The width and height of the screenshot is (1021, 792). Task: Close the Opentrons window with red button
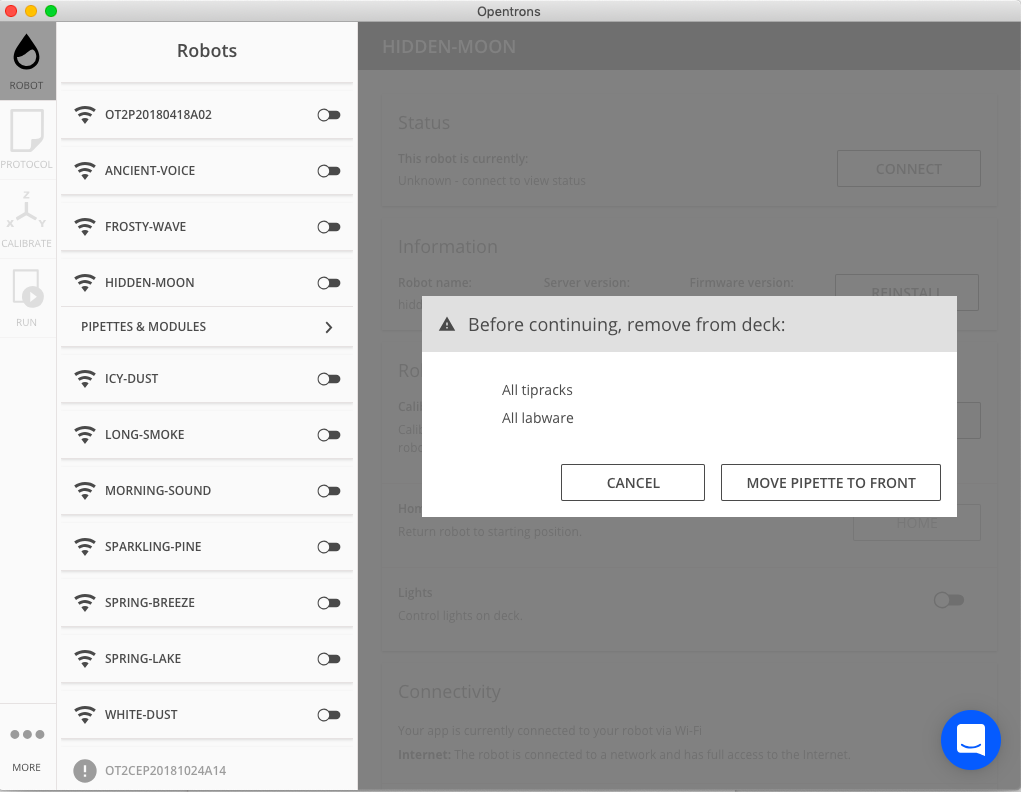point(11,11)
